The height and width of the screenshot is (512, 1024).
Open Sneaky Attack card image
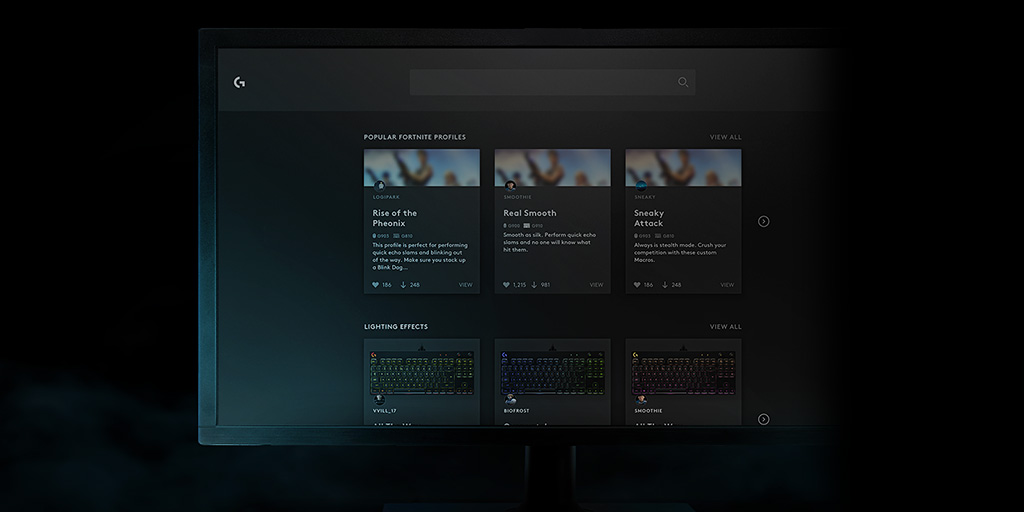point(683,168)
